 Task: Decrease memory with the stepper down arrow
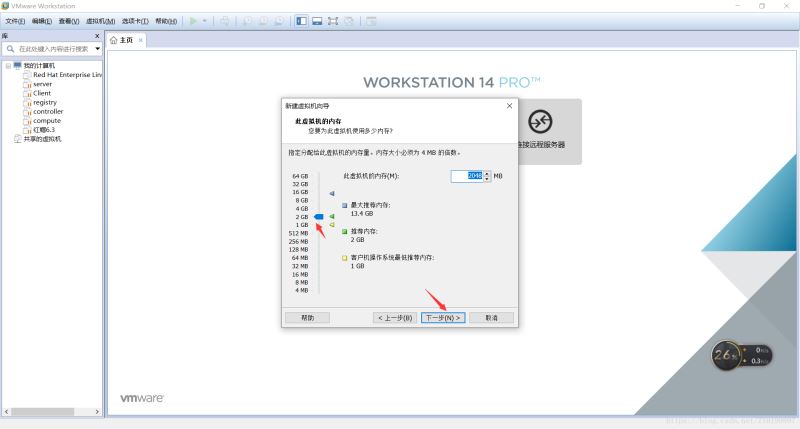coord(487,179)
